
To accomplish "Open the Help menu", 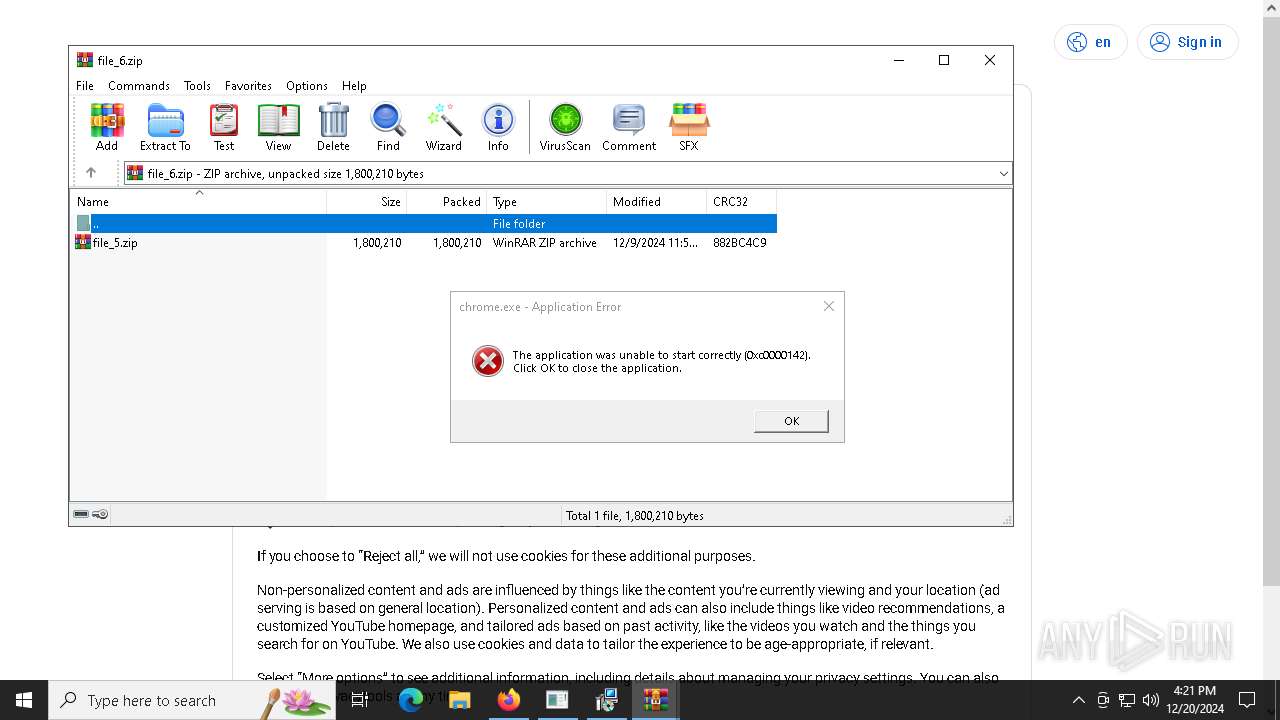I will pos(354,86).
